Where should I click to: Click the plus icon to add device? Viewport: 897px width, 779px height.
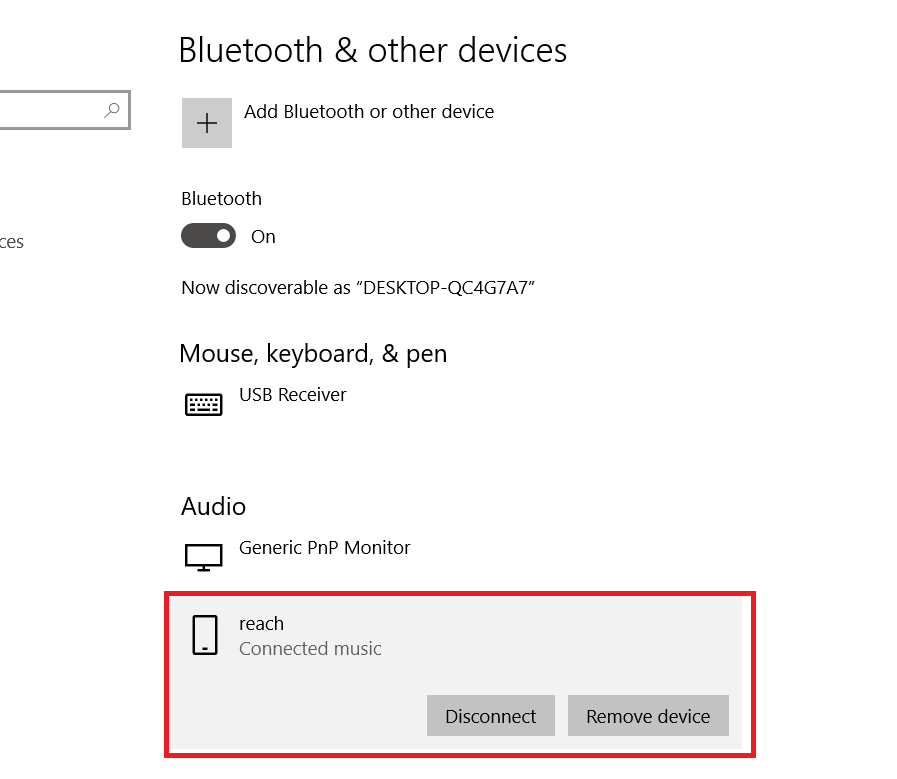207,123
